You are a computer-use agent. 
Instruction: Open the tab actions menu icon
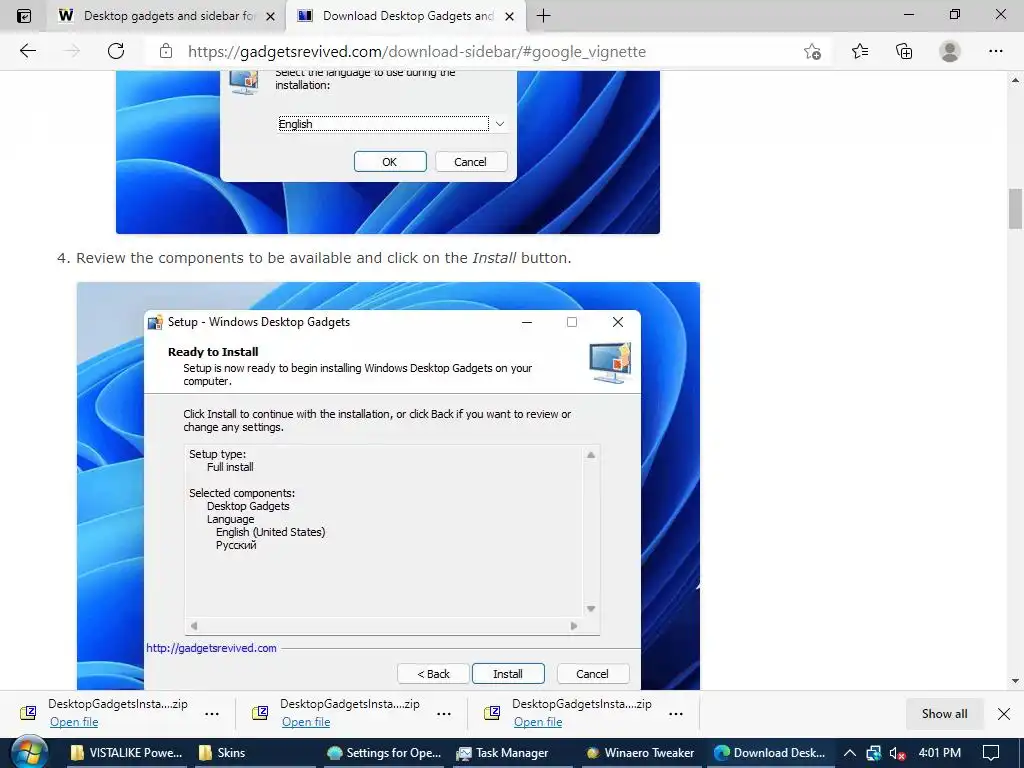24,16
